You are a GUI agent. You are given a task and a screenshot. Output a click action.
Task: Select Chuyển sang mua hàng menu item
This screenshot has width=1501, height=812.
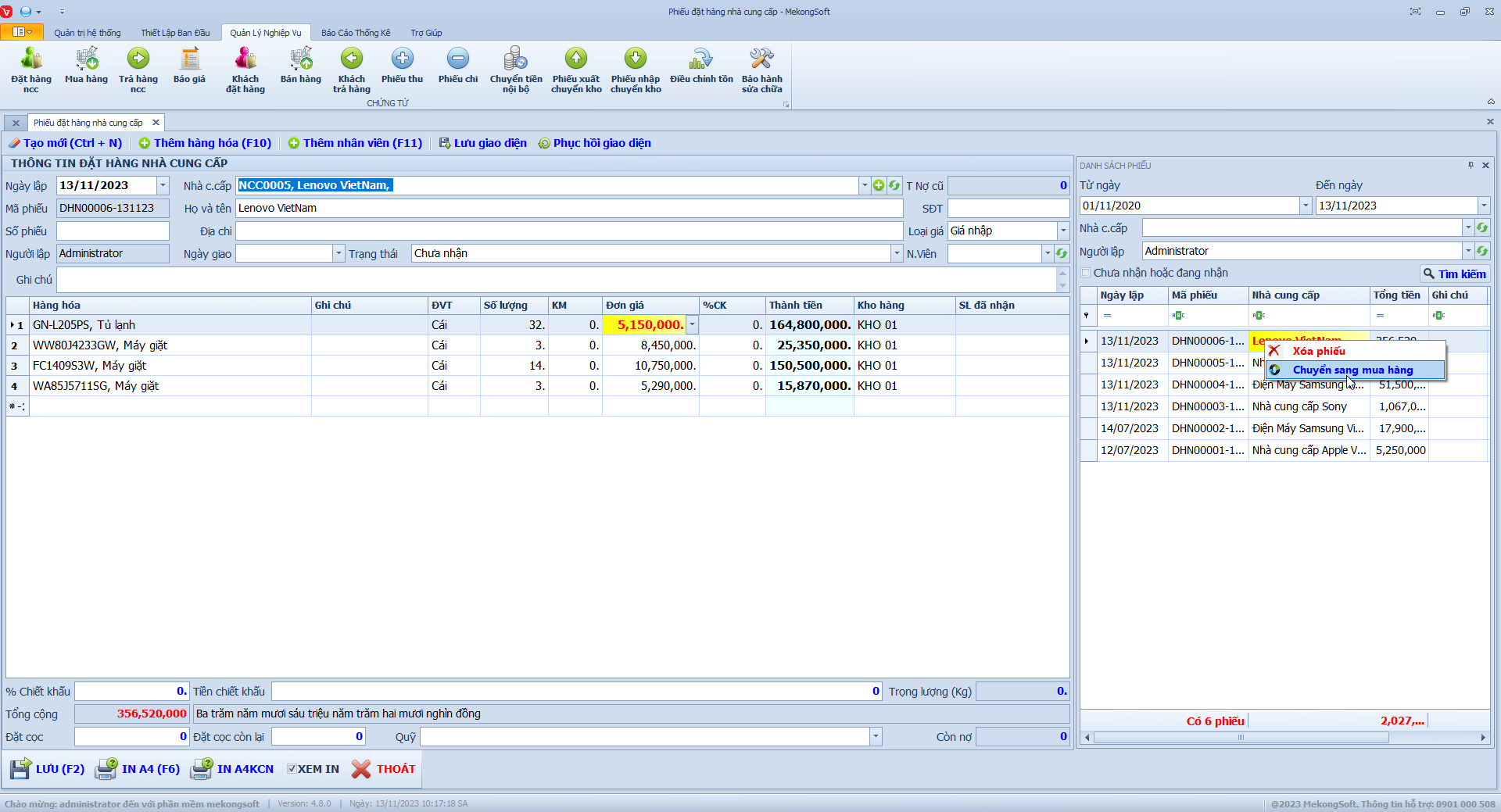[1352, 370]
